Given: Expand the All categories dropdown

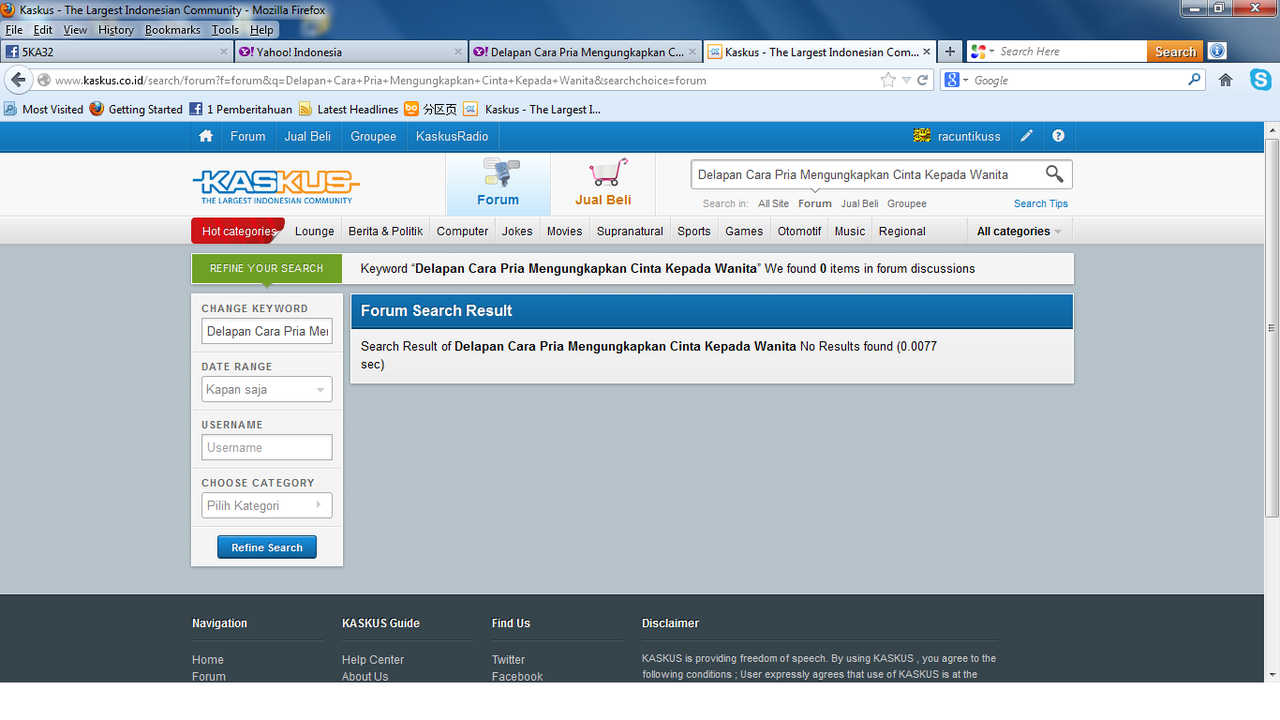Looking at the screenshot, I should click(x=1018, y=231).
